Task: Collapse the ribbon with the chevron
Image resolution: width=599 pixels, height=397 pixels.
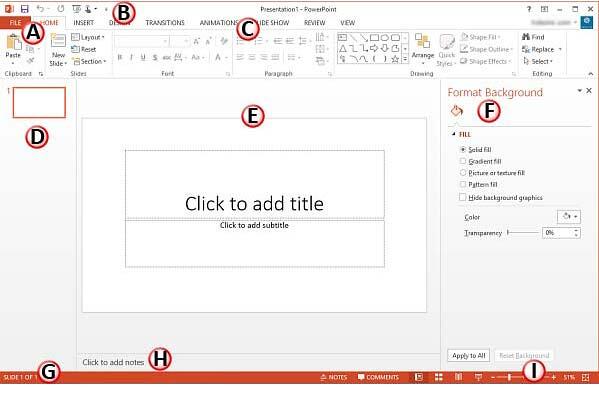Action: point(591,74)
